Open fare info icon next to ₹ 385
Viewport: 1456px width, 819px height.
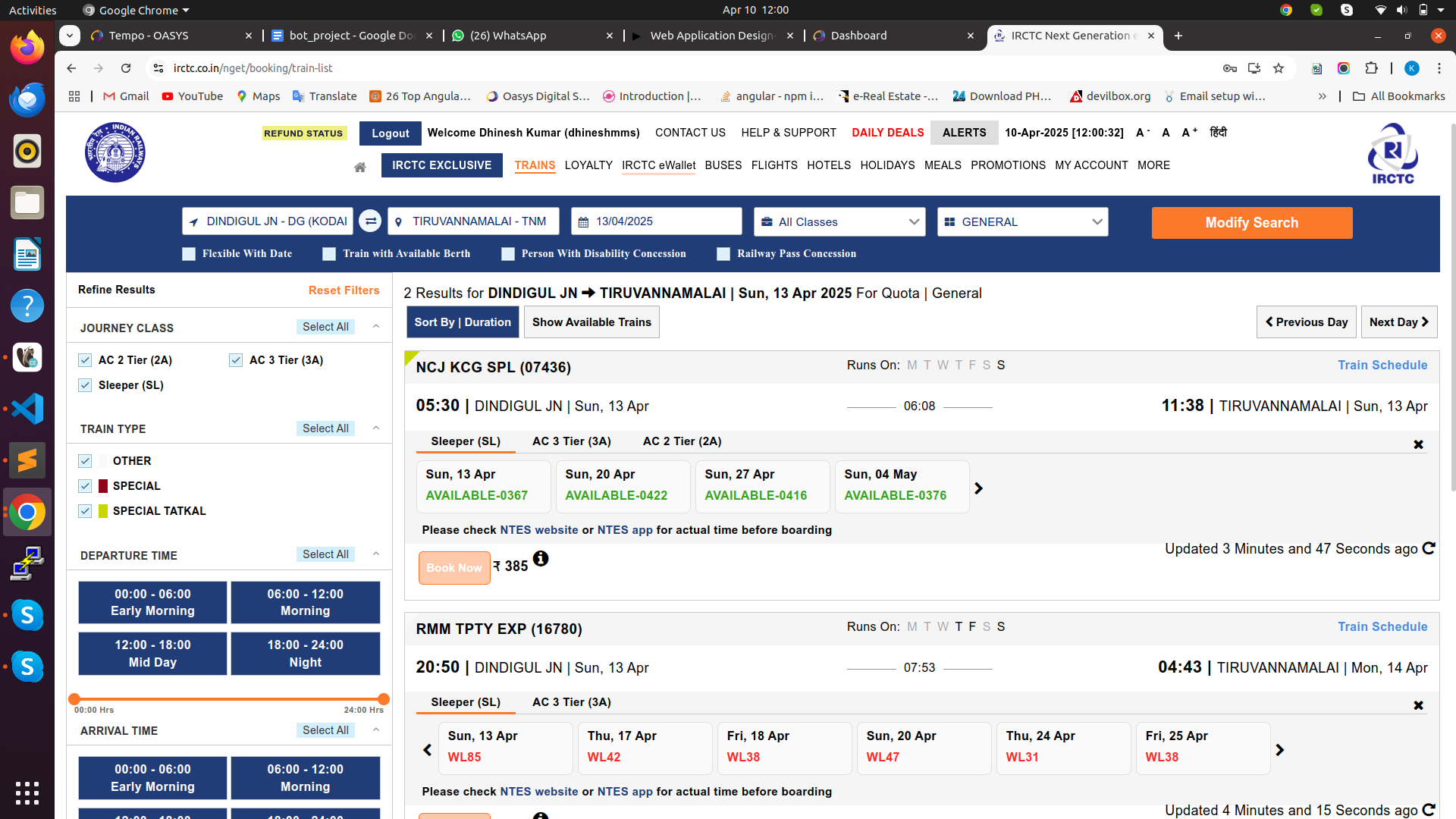[540, 559]
